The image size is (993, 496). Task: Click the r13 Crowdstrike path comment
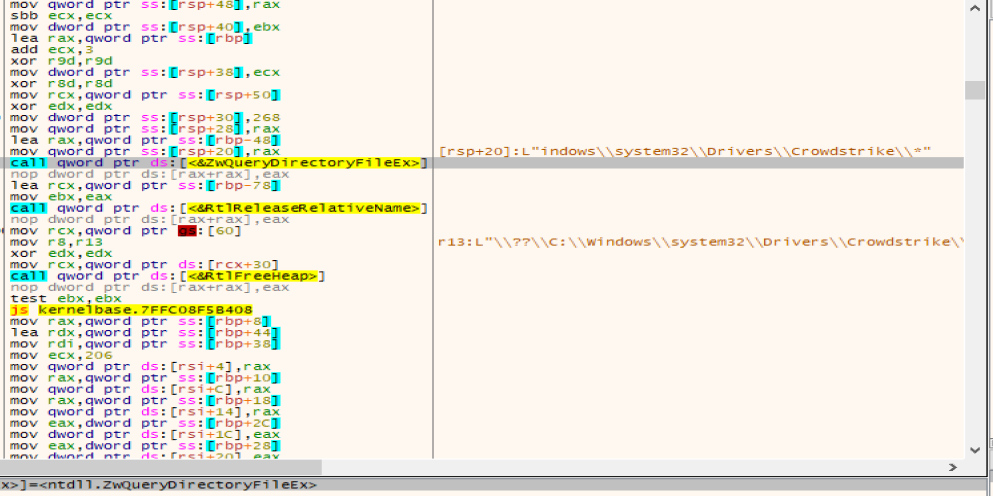click(701, 242)
